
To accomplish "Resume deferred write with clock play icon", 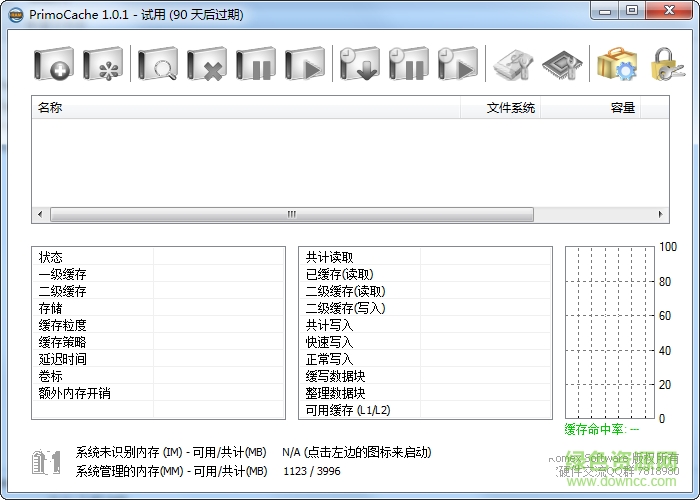I will tap(457, 66).
